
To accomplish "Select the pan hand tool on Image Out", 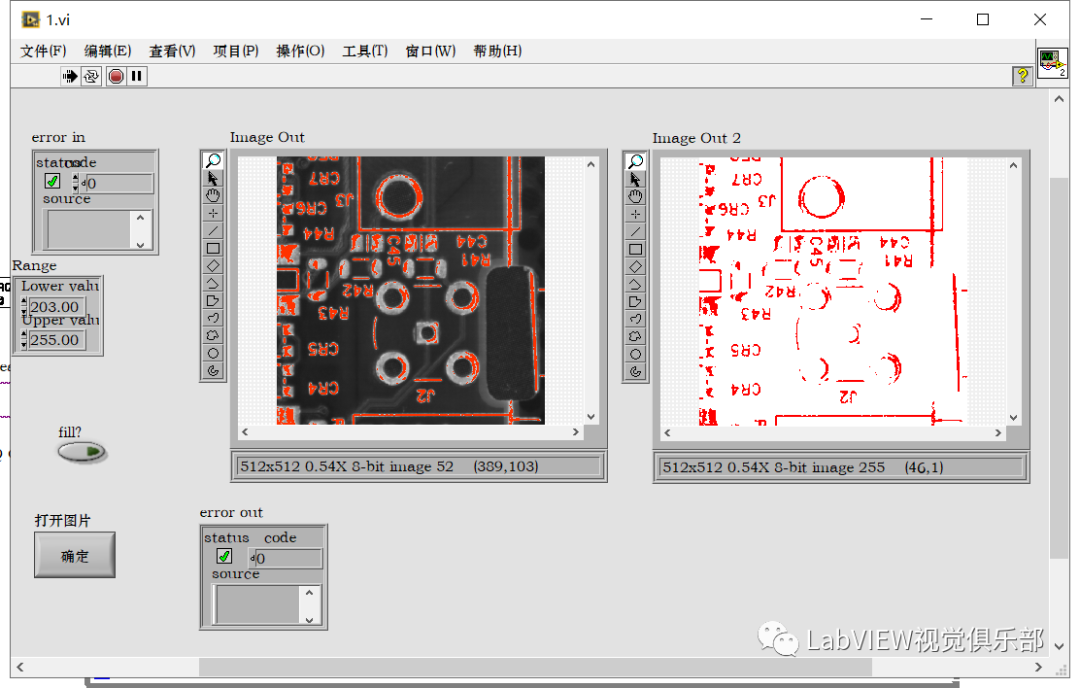I will click(212, 195).
